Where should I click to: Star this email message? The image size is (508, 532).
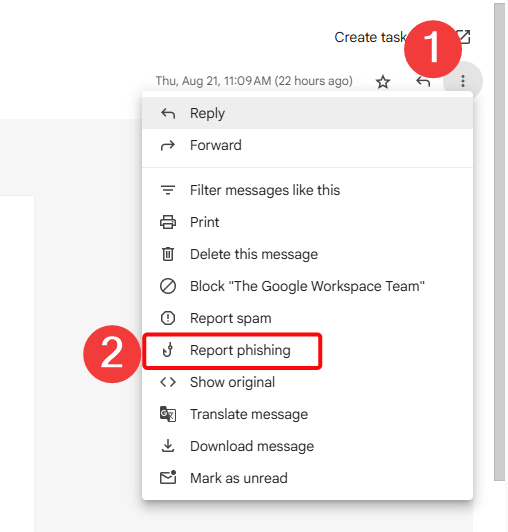click(383, 82)
